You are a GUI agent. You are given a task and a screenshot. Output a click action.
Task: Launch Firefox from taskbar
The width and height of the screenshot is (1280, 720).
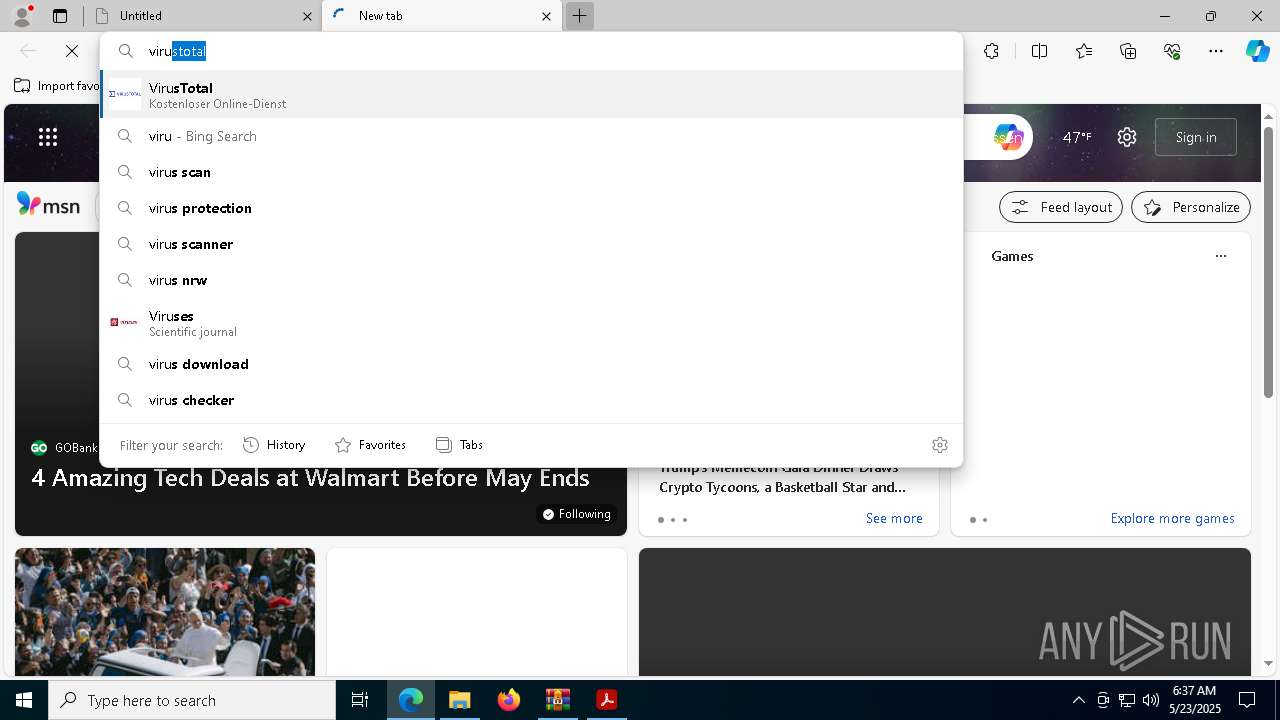pos(508,700)
